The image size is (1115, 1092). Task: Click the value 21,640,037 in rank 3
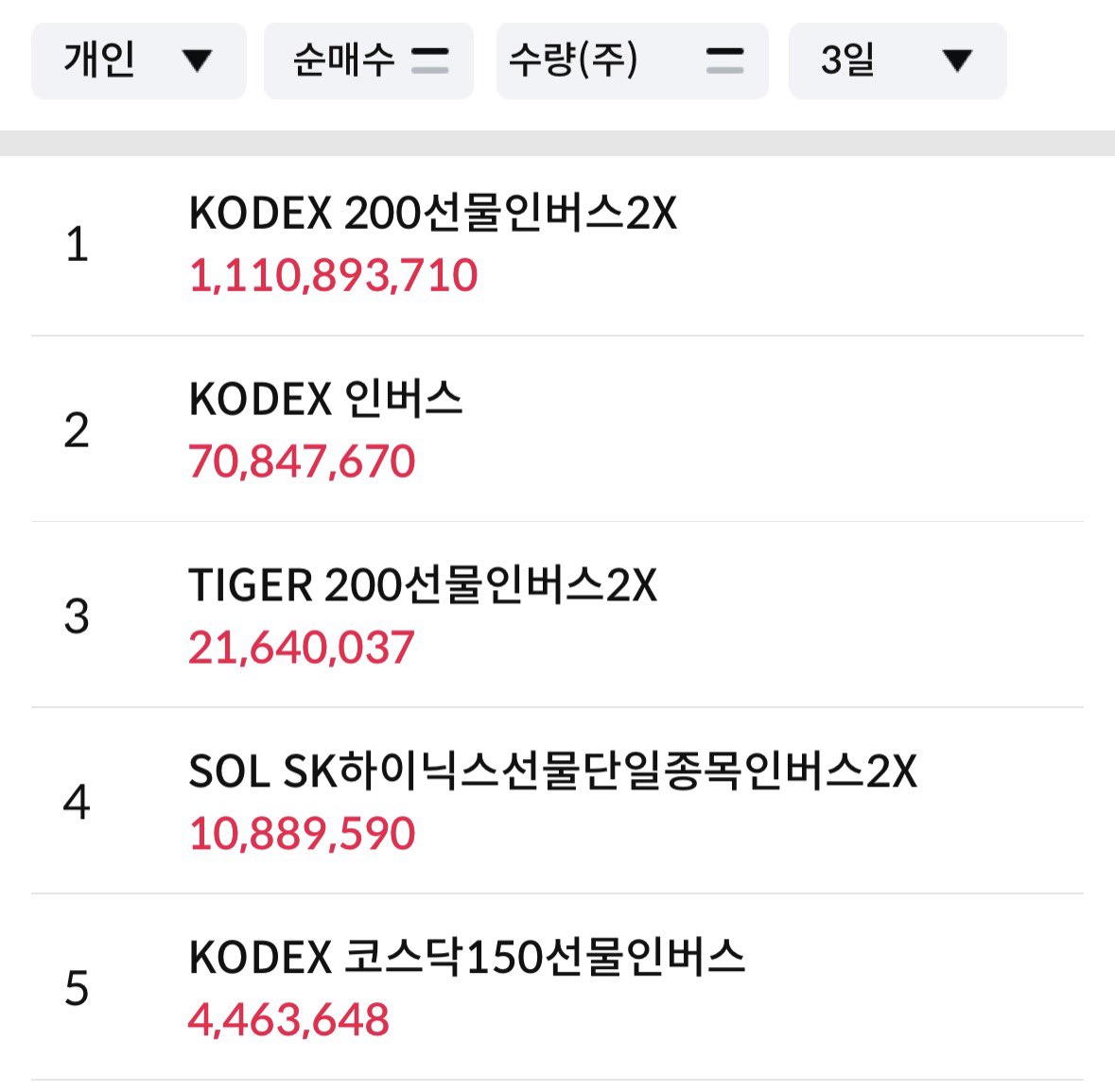(301, 648)
